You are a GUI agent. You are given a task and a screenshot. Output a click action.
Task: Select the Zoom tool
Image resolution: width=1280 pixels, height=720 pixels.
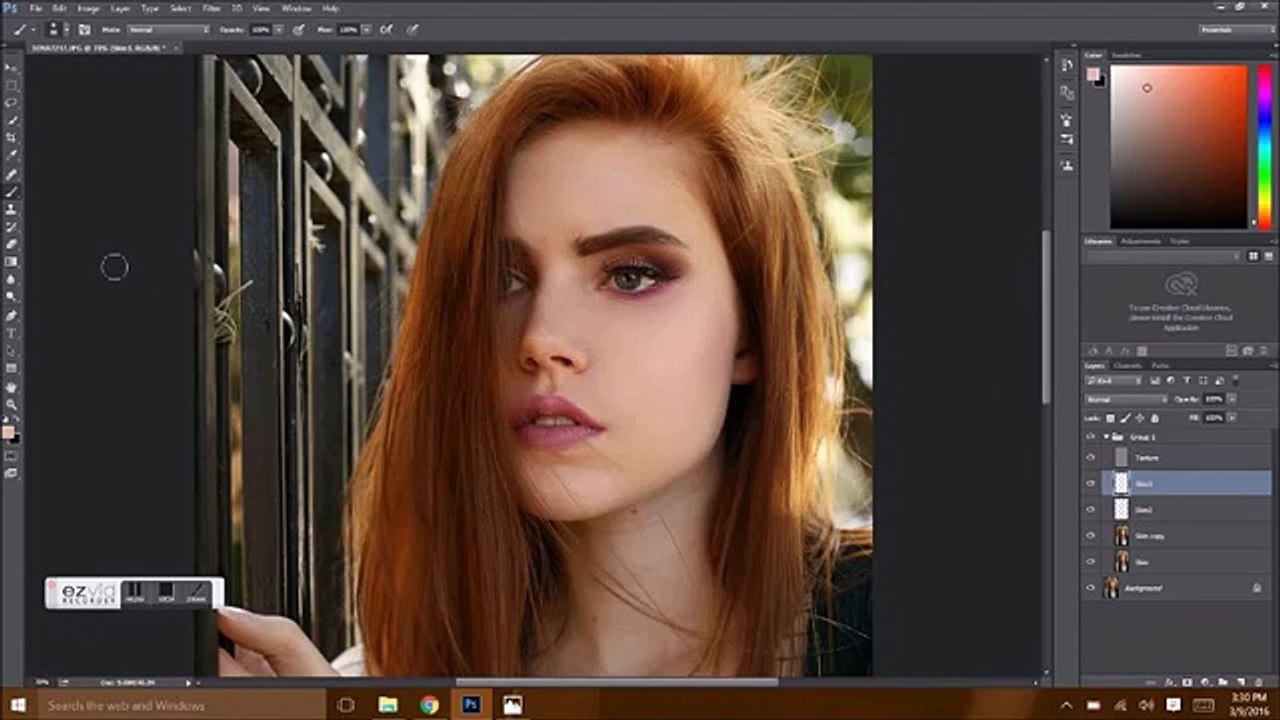tap(12, 404)
